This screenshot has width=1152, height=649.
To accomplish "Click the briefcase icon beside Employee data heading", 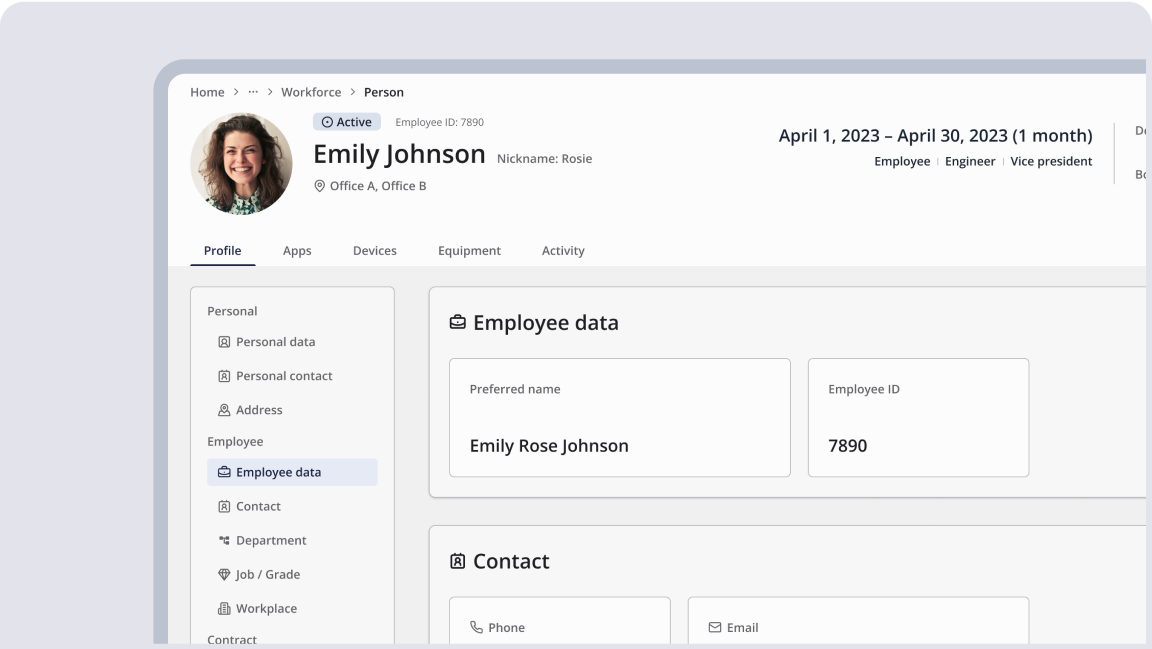I will pos(458,323).
